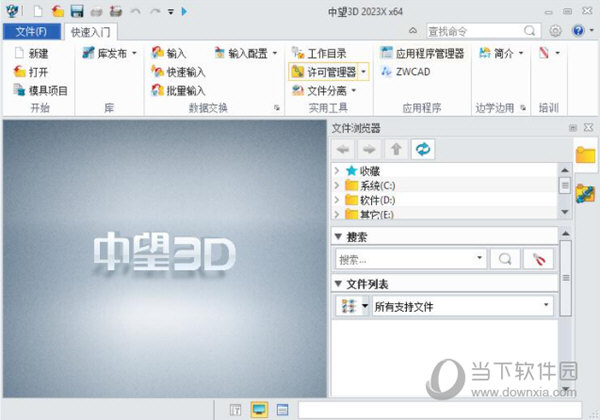Click the Redo arrow icon
The width and height of the screenshot is (600, 420).
(155, 11)
